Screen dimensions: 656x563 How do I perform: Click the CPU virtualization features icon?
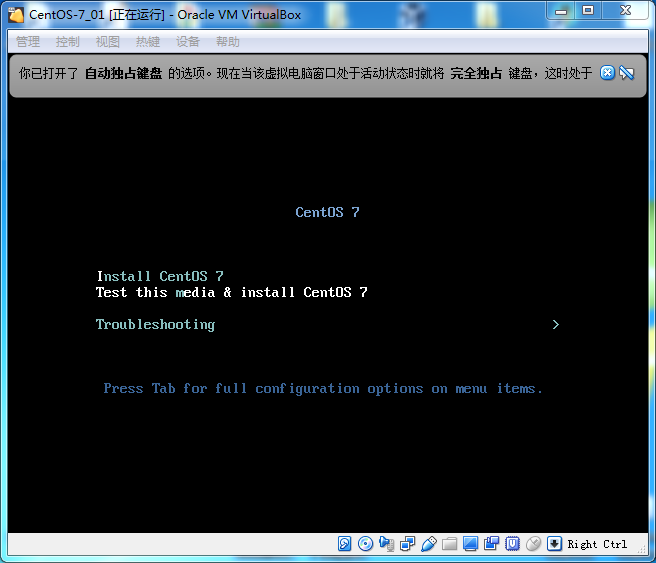pyautogui.click(x=512, y=544)
